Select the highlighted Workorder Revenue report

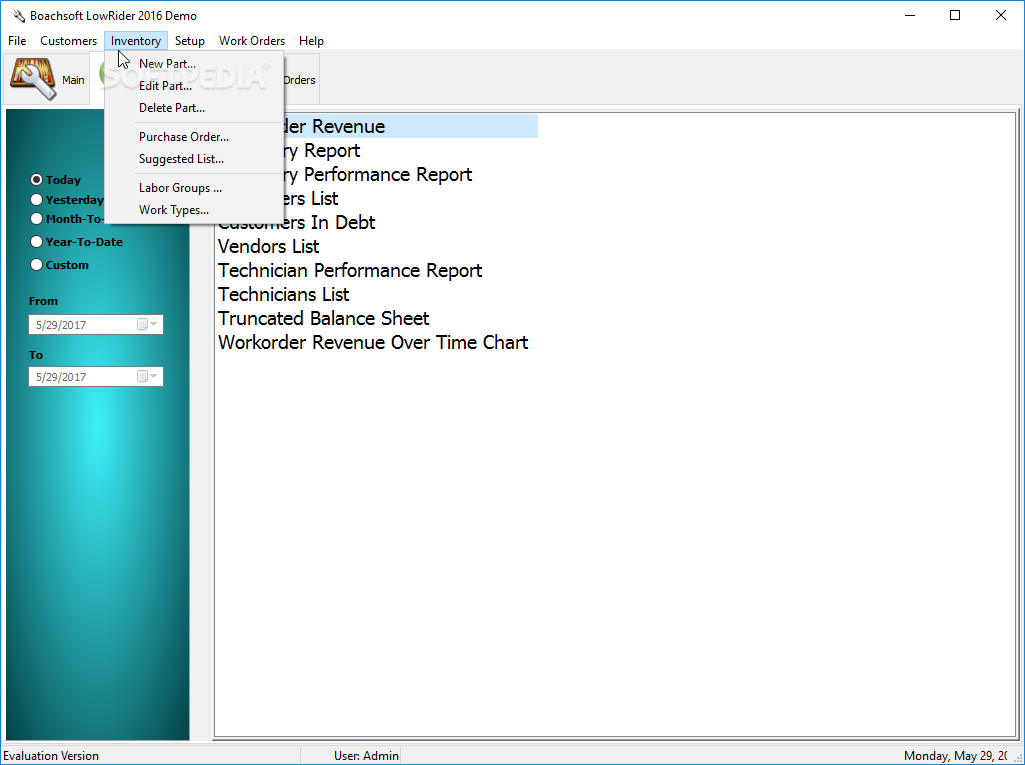coord(411,126)
